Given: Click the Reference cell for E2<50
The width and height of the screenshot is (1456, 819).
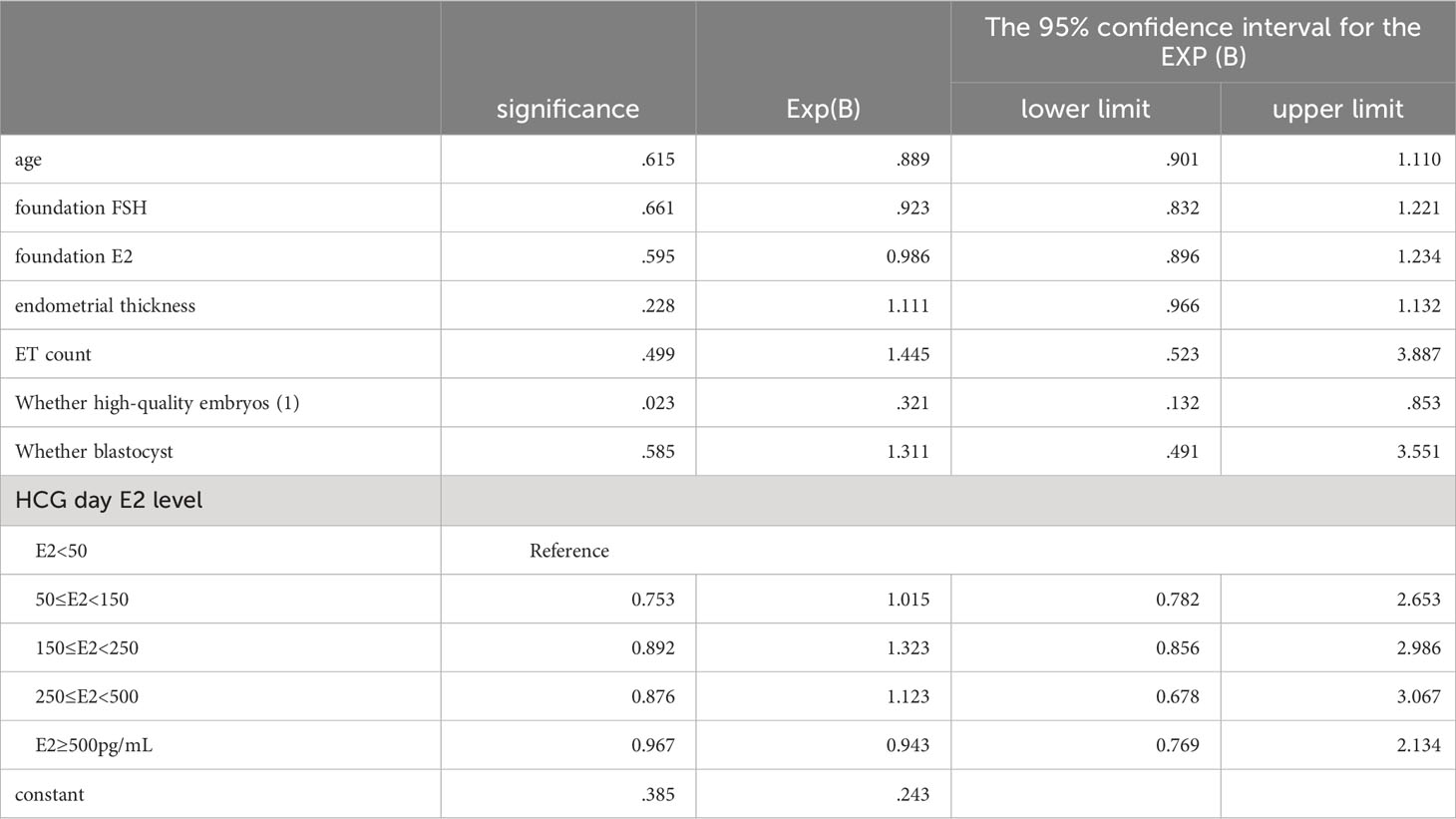Looking at the screenshot, I should coord(568,551).
